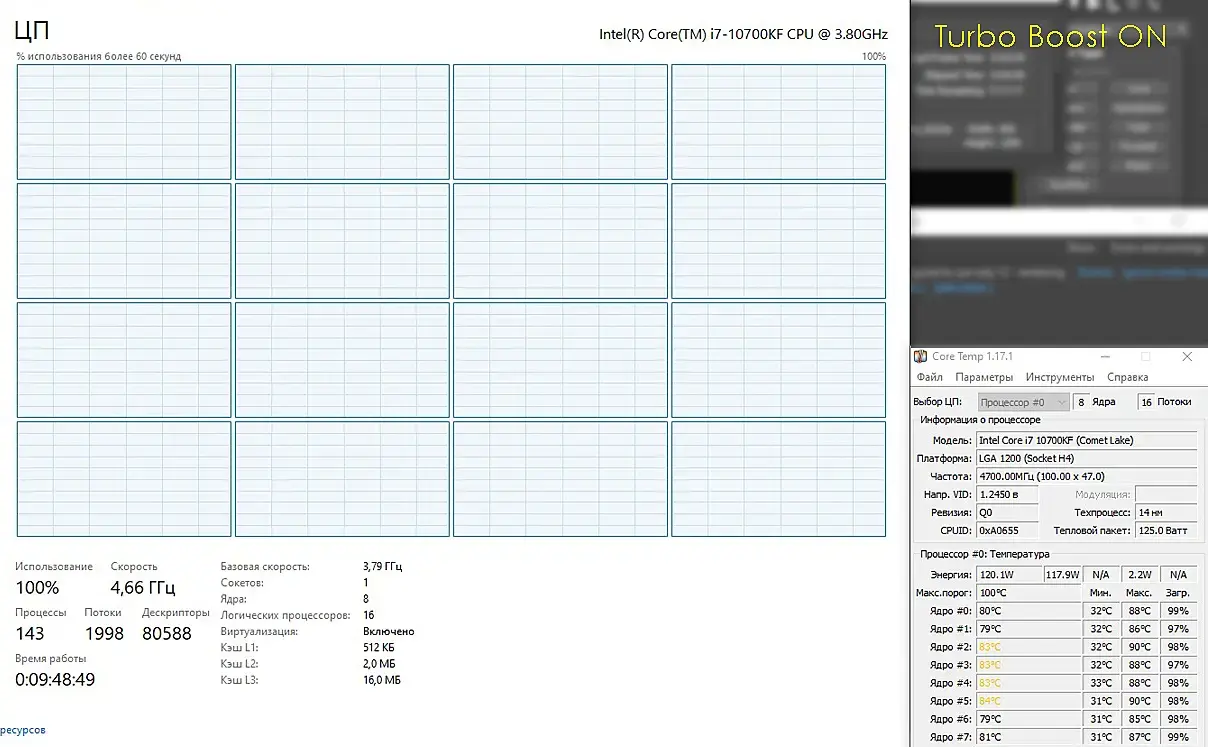Click the power value 2.2W
This screenshot has height=747, width=1208.
pyautogui.click(x=1138, y=575)
